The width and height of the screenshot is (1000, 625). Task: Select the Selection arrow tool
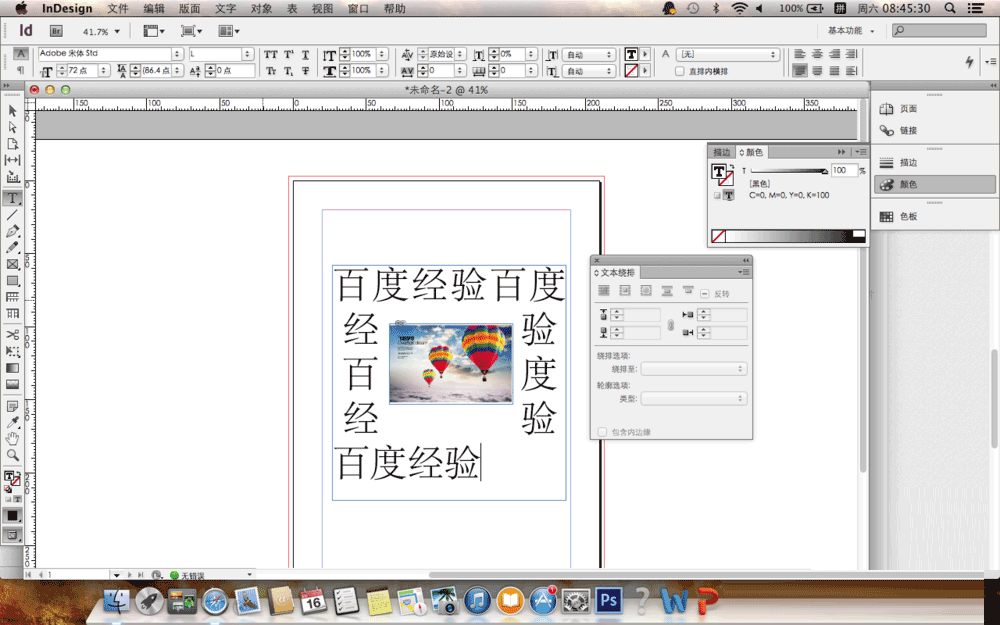coord(12,111)
